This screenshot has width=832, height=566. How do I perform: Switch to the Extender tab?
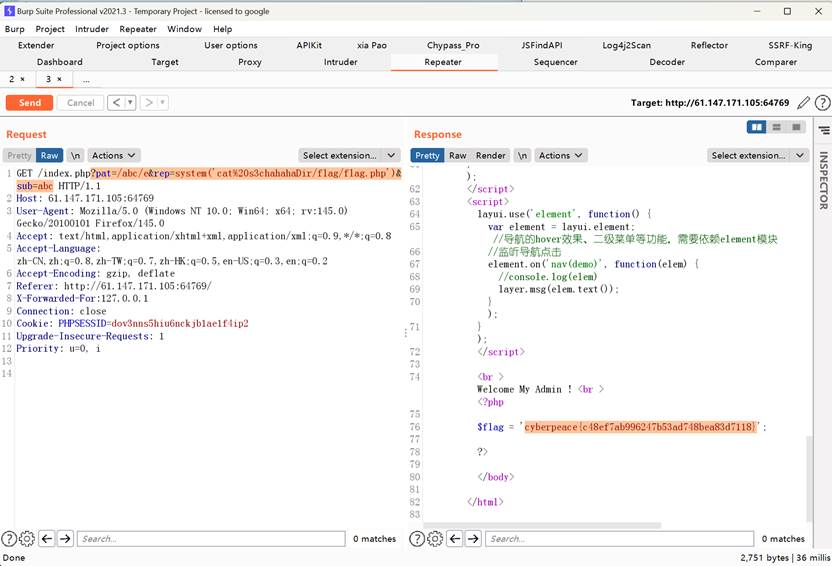pos(36,45)
